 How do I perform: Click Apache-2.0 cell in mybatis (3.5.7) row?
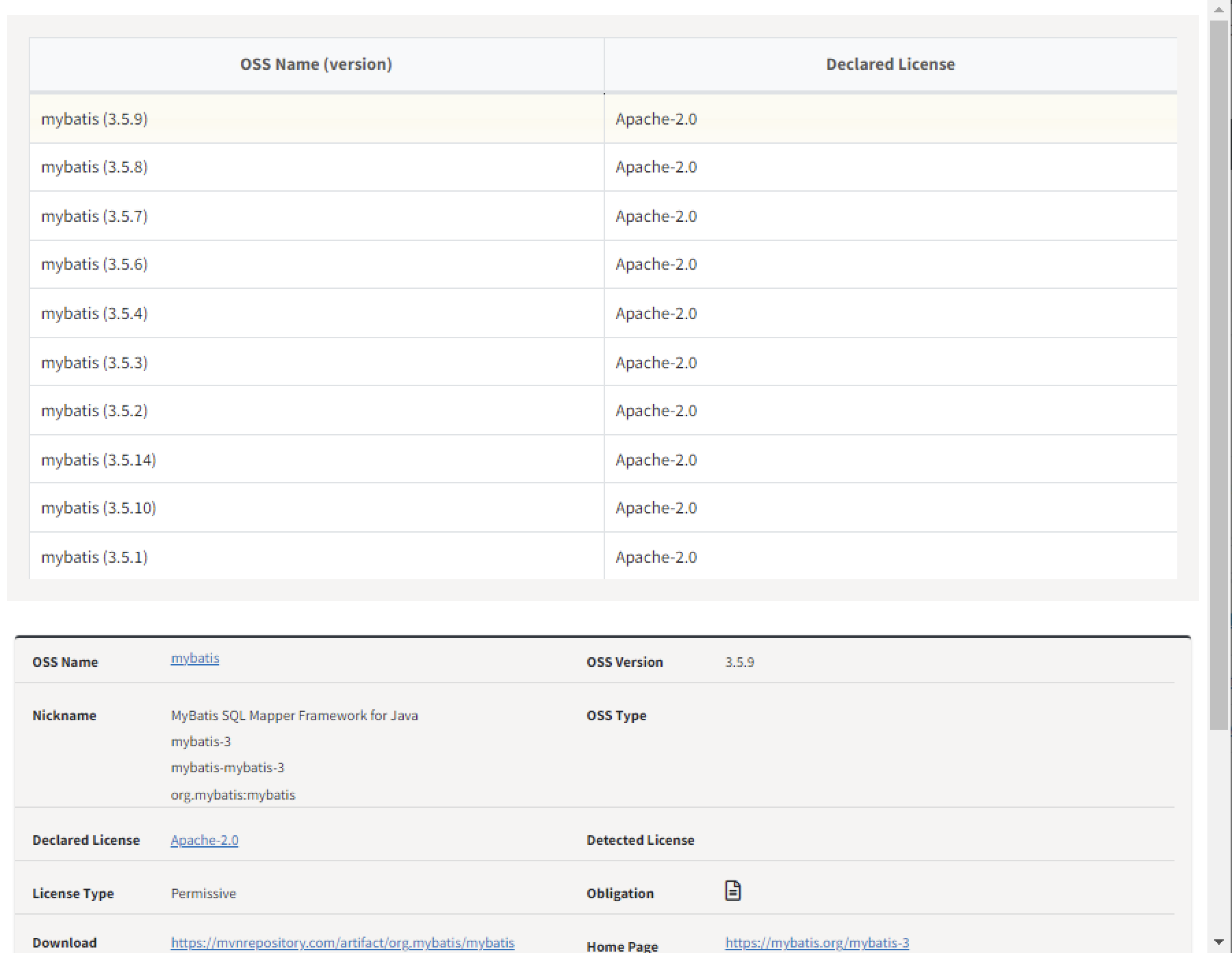tap(890, 216)
